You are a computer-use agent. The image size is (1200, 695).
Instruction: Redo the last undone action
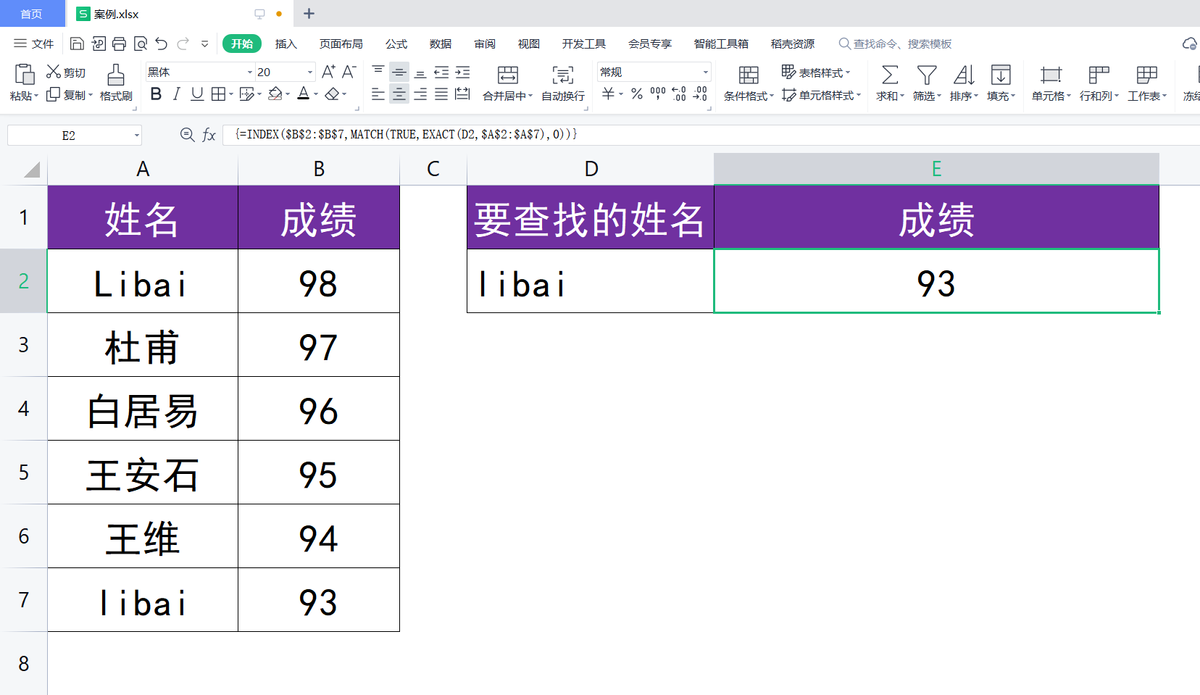click(x=183, y=44)
